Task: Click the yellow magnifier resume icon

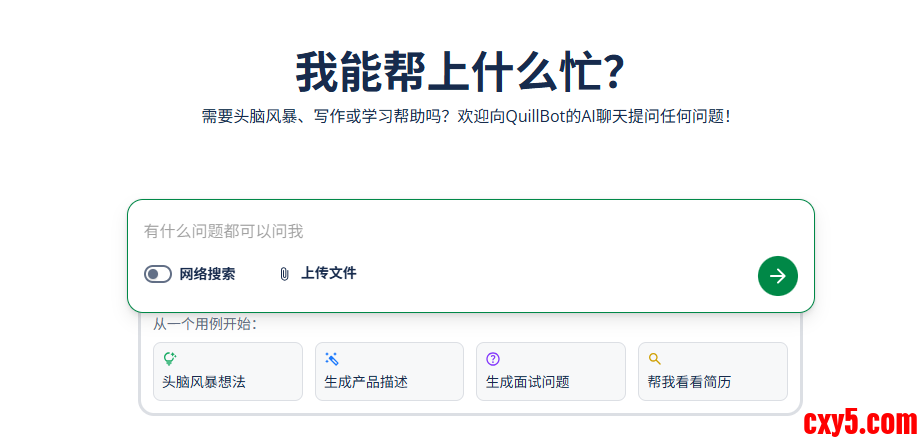Action: point(655,358)
